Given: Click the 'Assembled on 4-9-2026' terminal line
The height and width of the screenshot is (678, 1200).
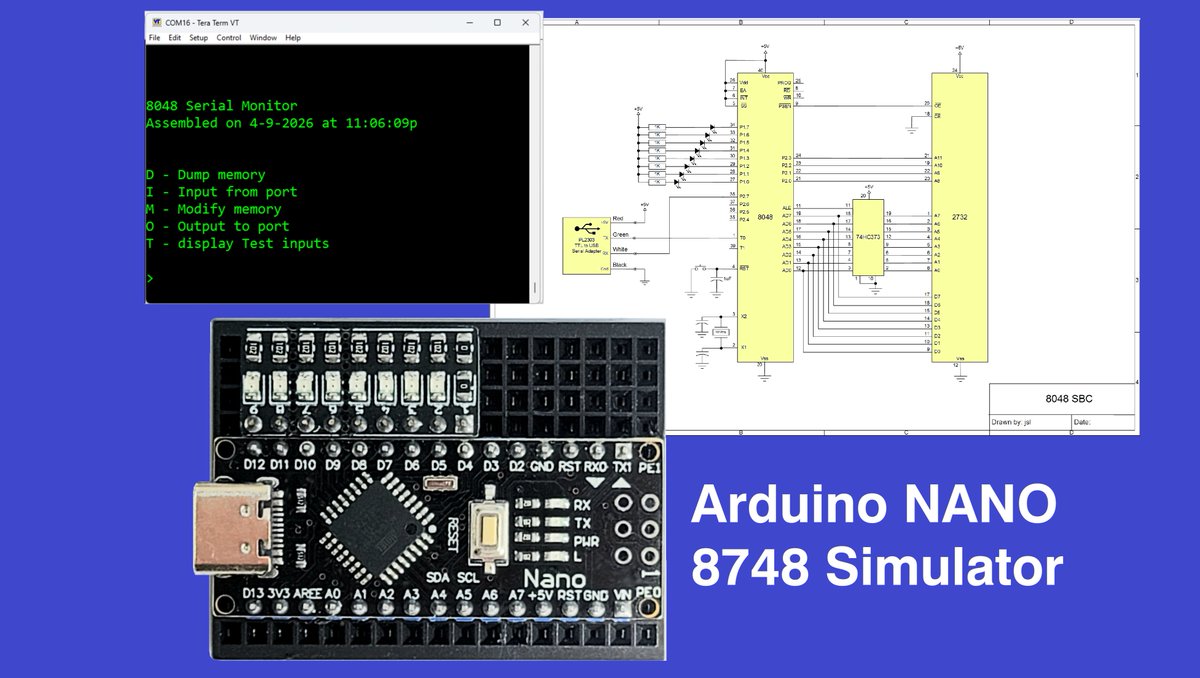Looking at the screenshot, I should pyautogui.click(x=282, y=123).
